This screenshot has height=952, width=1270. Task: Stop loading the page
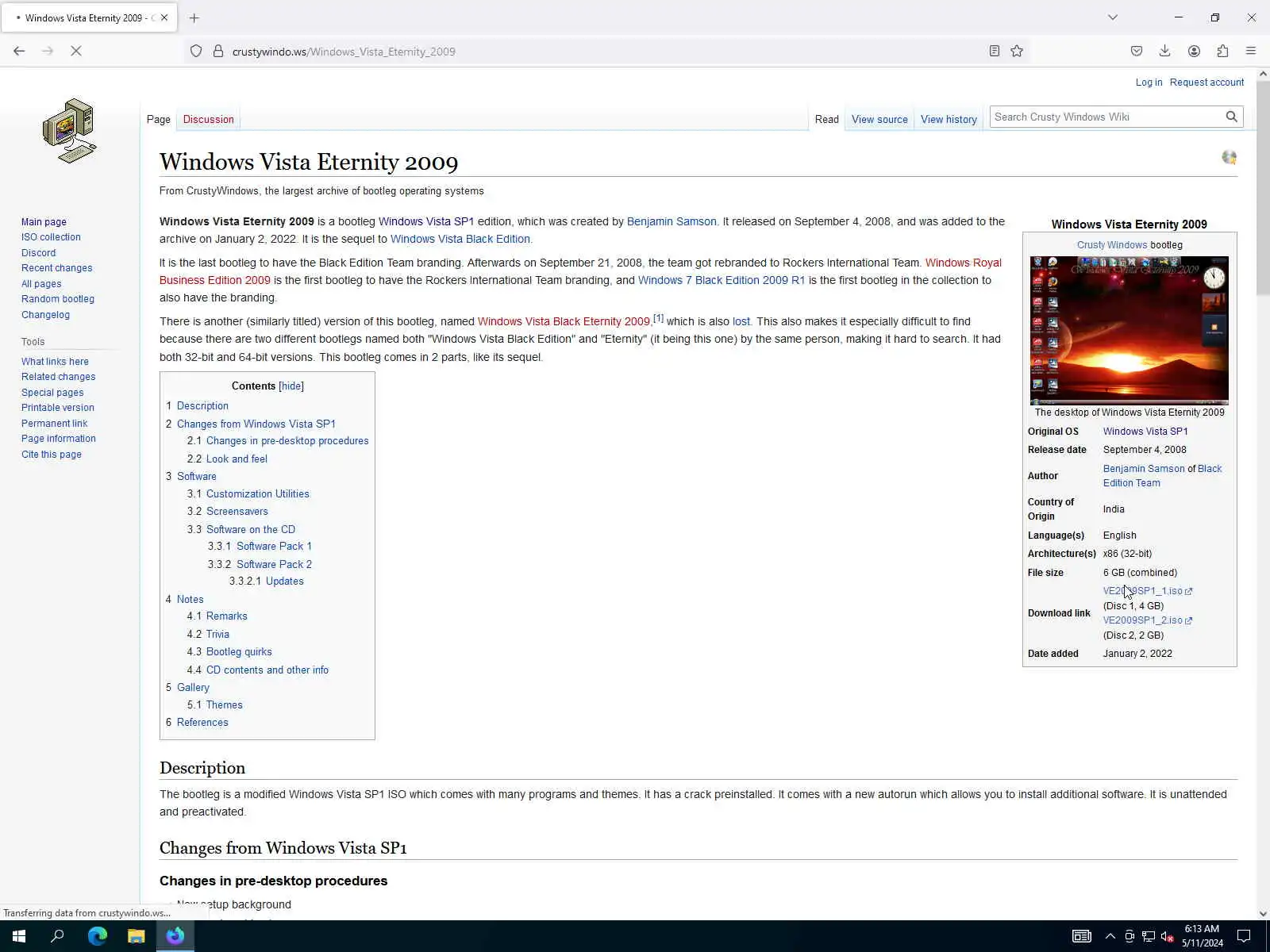click(x=76, y=51)
